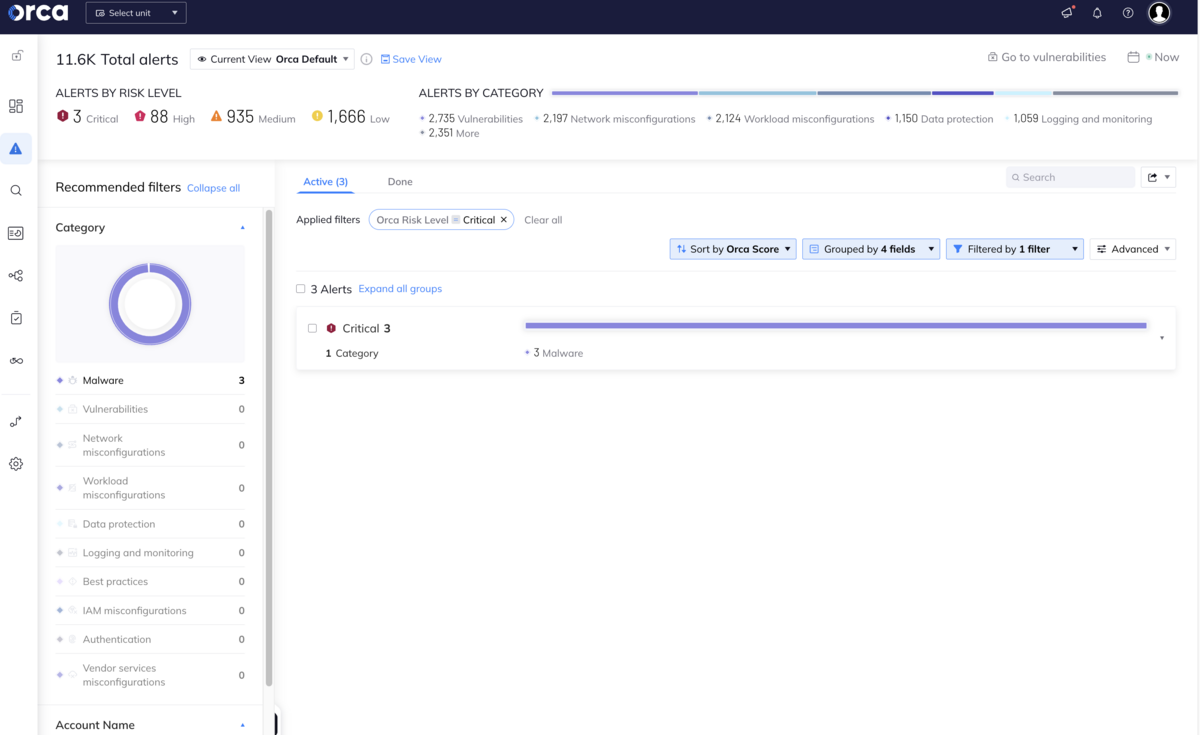The height and width of the screenshot is (735, 1200).
Task: Open Grouped by 4 fields dropdown
Action: [871, 249]
